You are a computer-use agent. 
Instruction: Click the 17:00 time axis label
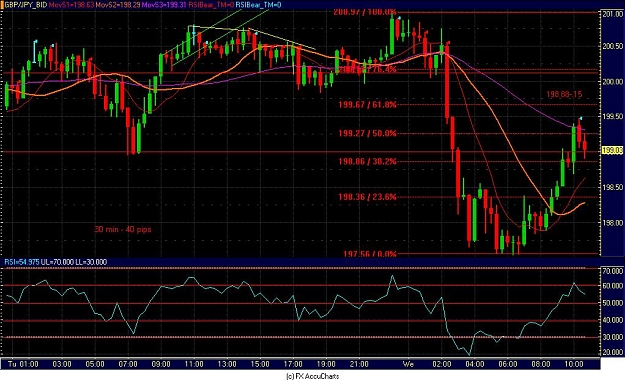[293, 364]
